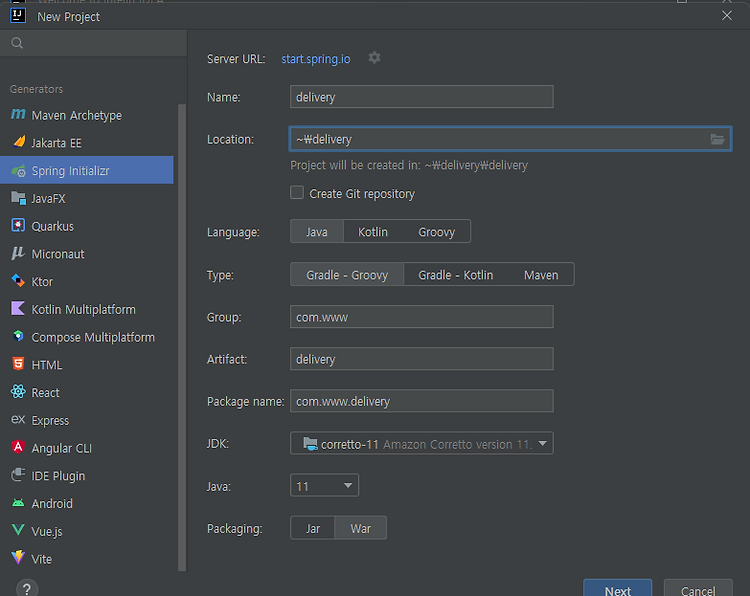Click the Express ex icon
750x596 pixels.
18,419
